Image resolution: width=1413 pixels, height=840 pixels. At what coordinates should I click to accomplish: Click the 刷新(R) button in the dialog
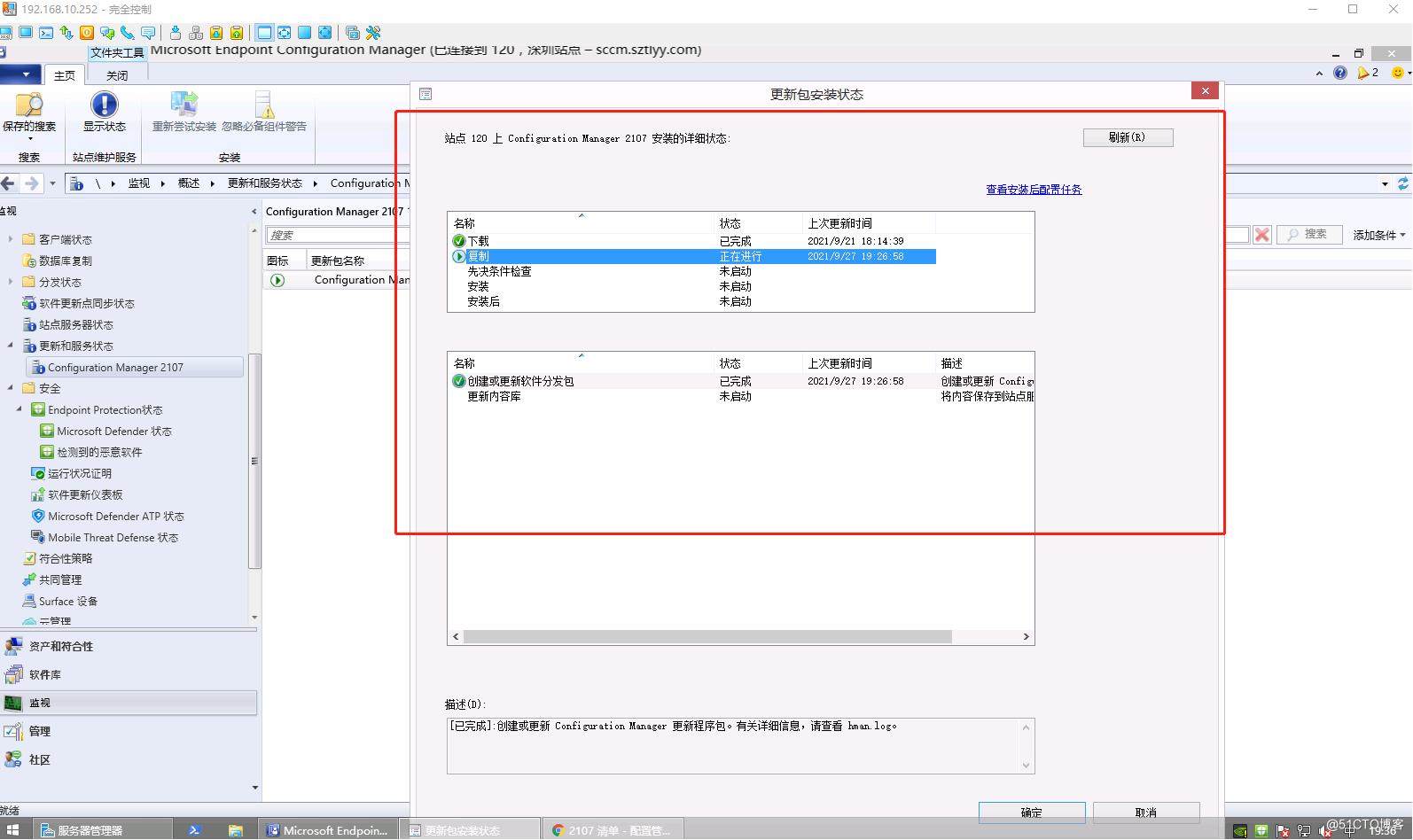[1128, 137]
